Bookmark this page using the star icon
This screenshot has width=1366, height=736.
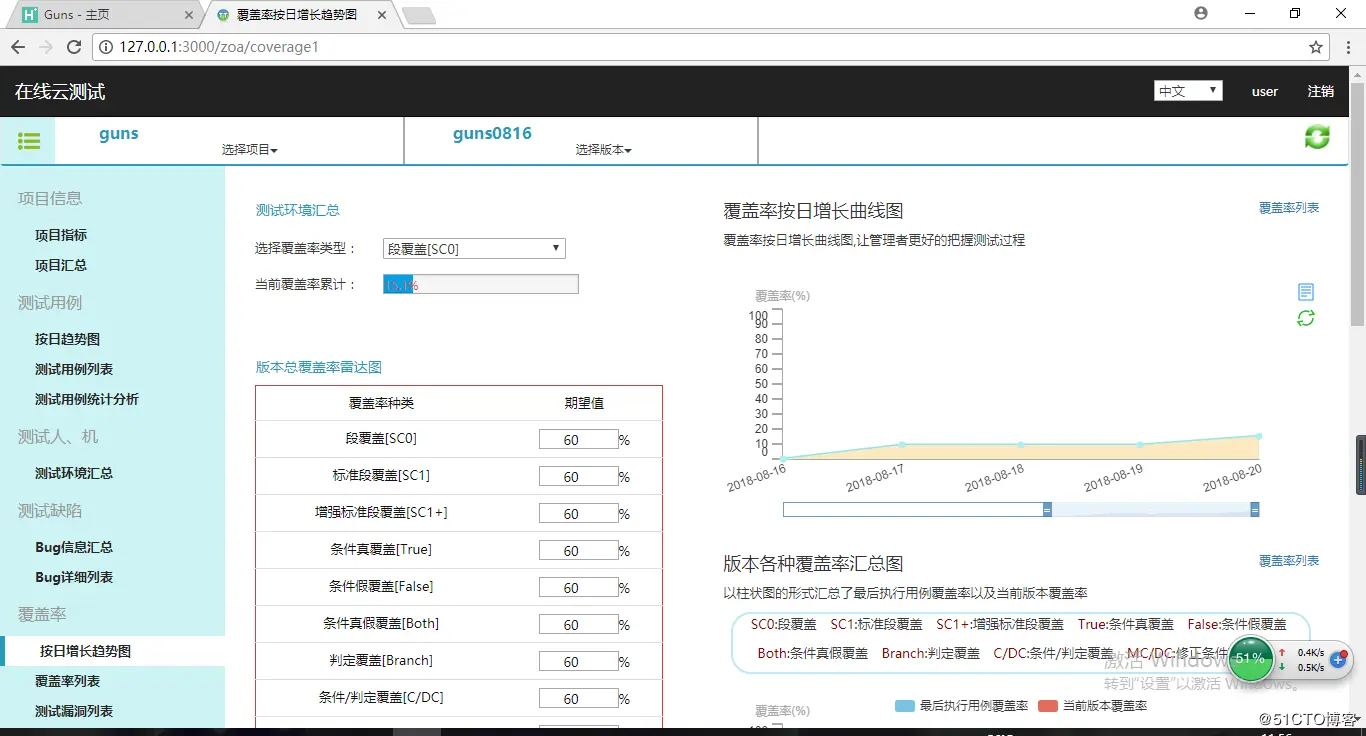[x=1317, y=46]
